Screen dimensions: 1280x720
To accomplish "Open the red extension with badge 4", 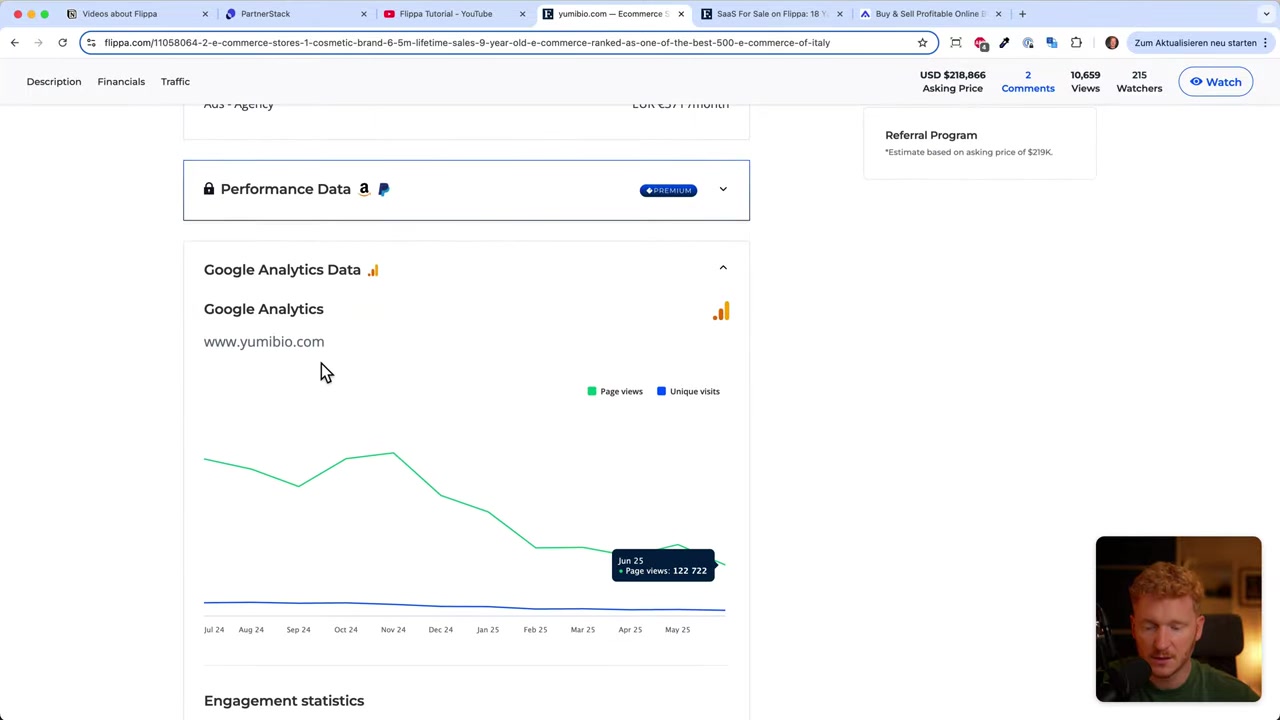I will 981,43.
